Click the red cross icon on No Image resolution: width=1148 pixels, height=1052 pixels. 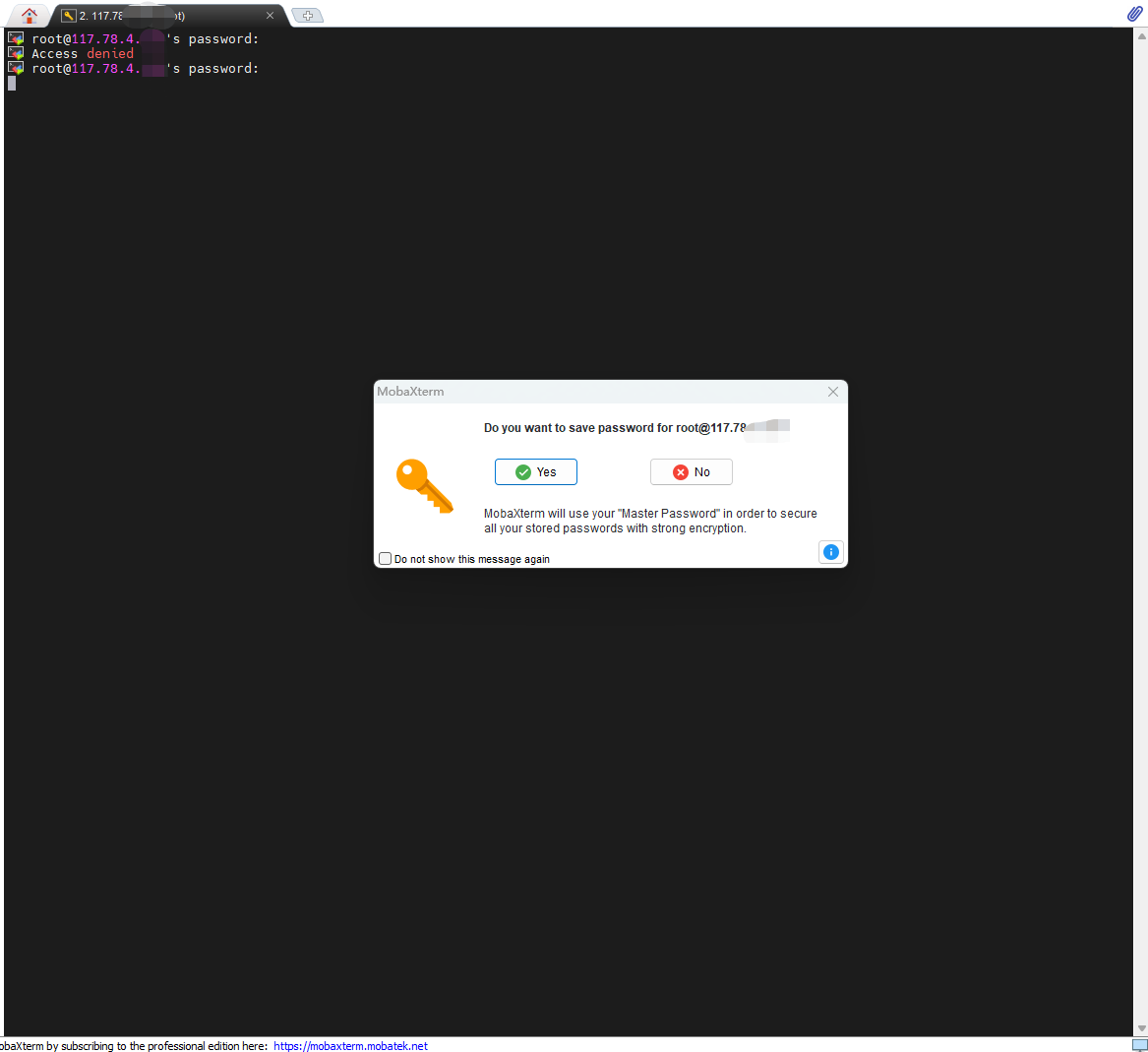pos(680,471)
